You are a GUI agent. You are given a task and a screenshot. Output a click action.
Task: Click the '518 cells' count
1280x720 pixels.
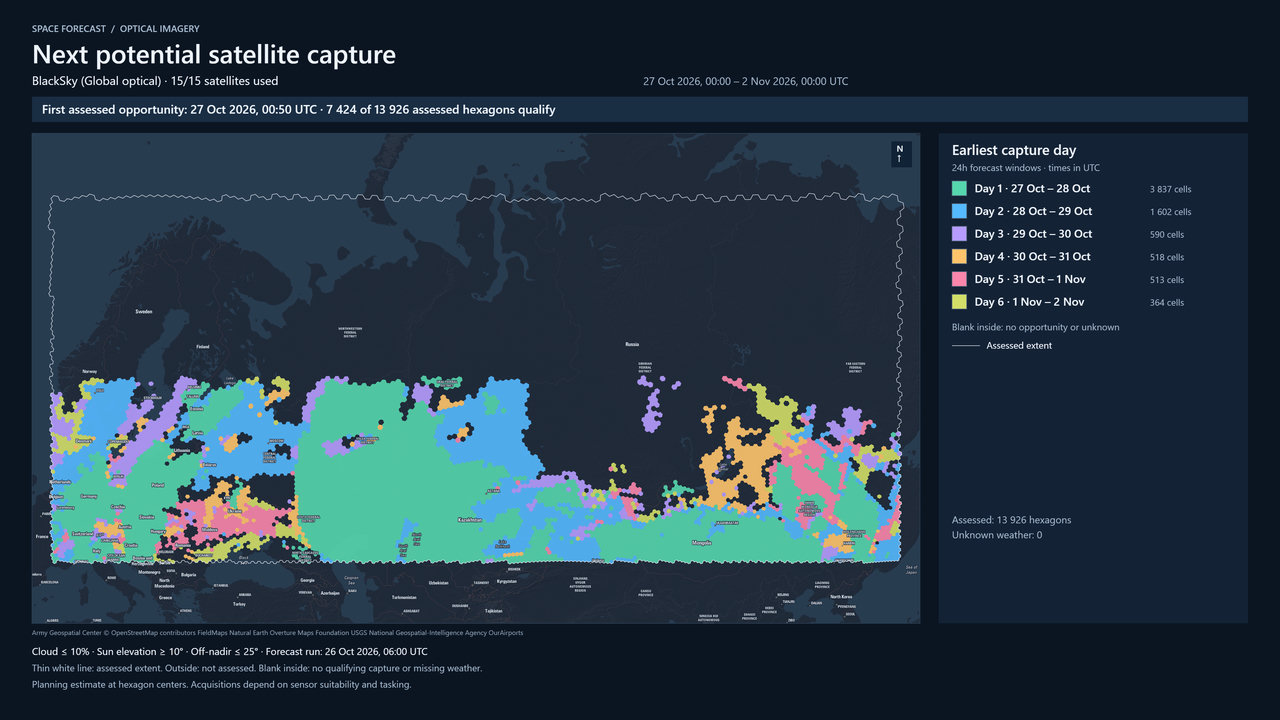point(1167,258)
